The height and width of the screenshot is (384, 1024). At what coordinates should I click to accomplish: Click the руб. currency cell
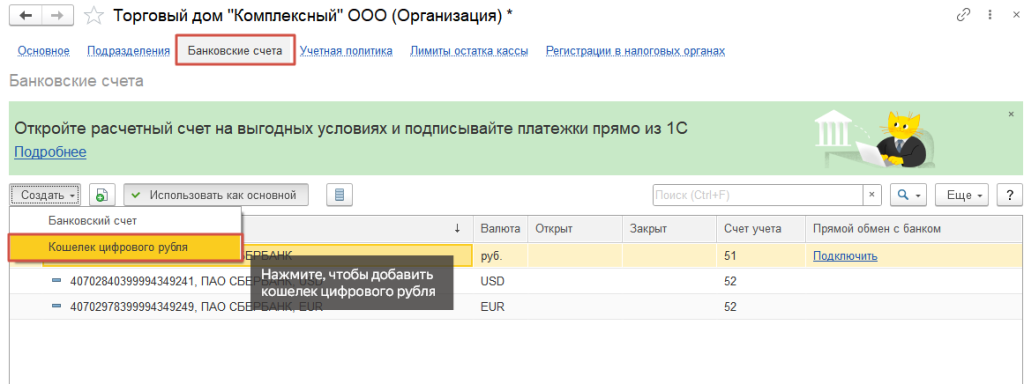500,257
